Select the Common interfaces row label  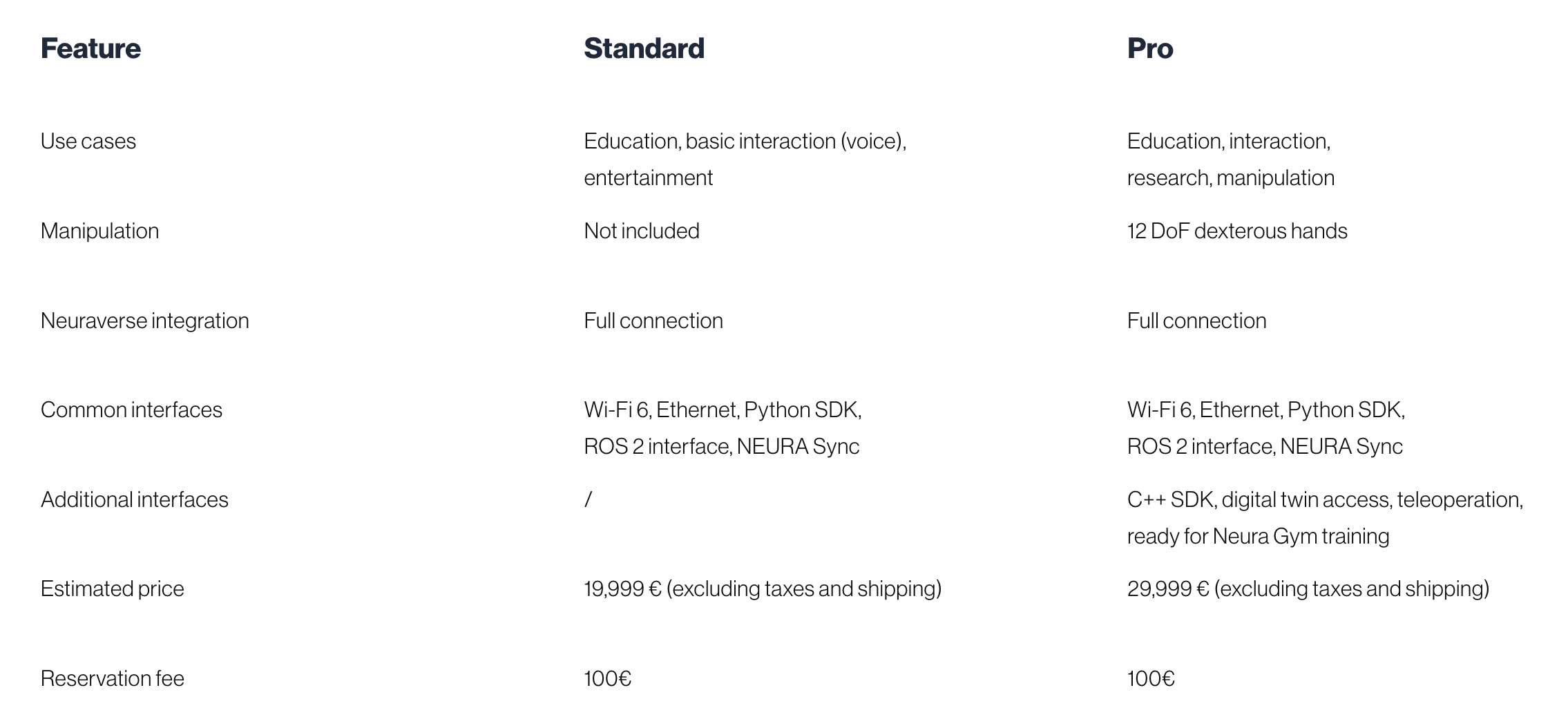click(131, 410)
